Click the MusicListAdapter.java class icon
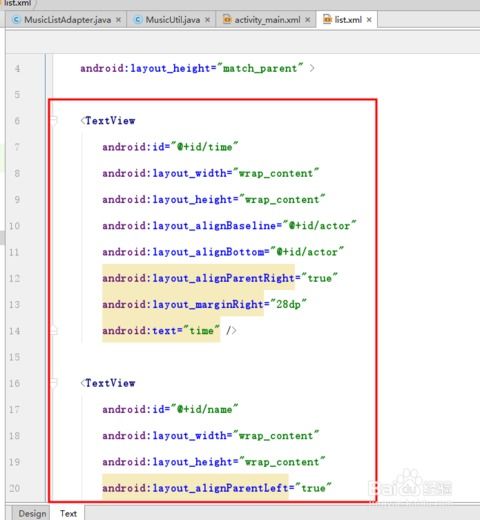This screenshot has width=480, height=520. [16, 20]
